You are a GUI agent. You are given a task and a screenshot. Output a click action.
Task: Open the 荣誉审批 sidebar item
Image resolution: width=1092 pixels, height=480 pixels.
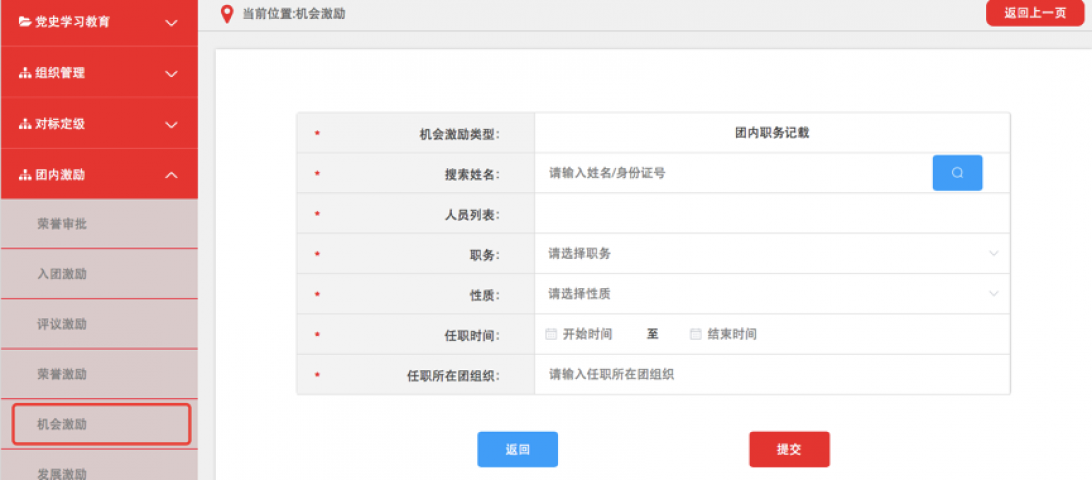pyautogui.click(x=62, y=224)
